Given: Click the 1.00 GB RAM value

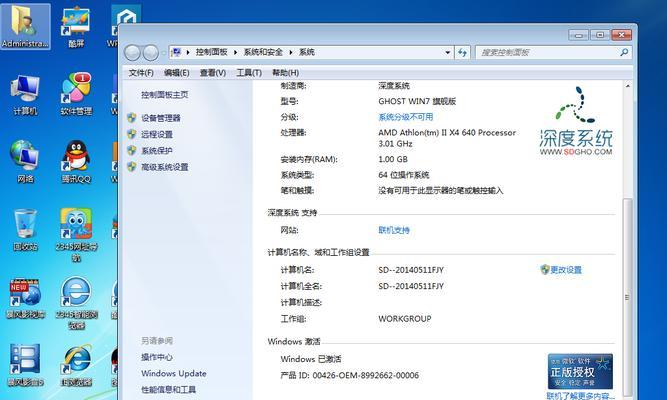Looking at the screenshot, I should click(x=393, y=159).
